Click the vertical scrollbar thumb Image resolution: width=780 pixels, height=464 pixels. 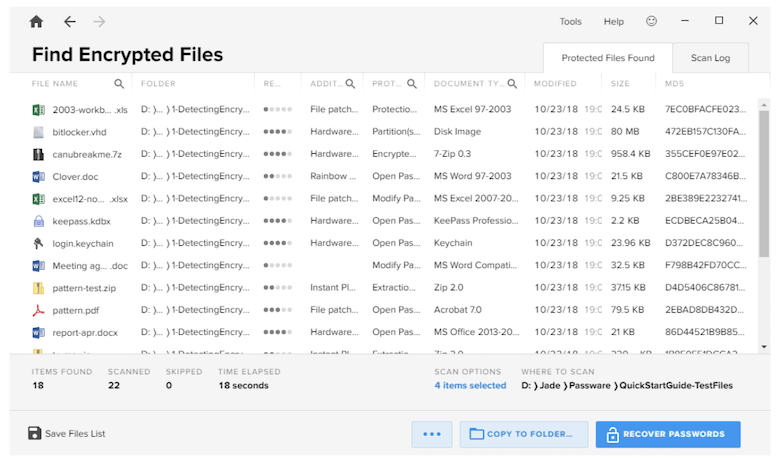[764, 184]
